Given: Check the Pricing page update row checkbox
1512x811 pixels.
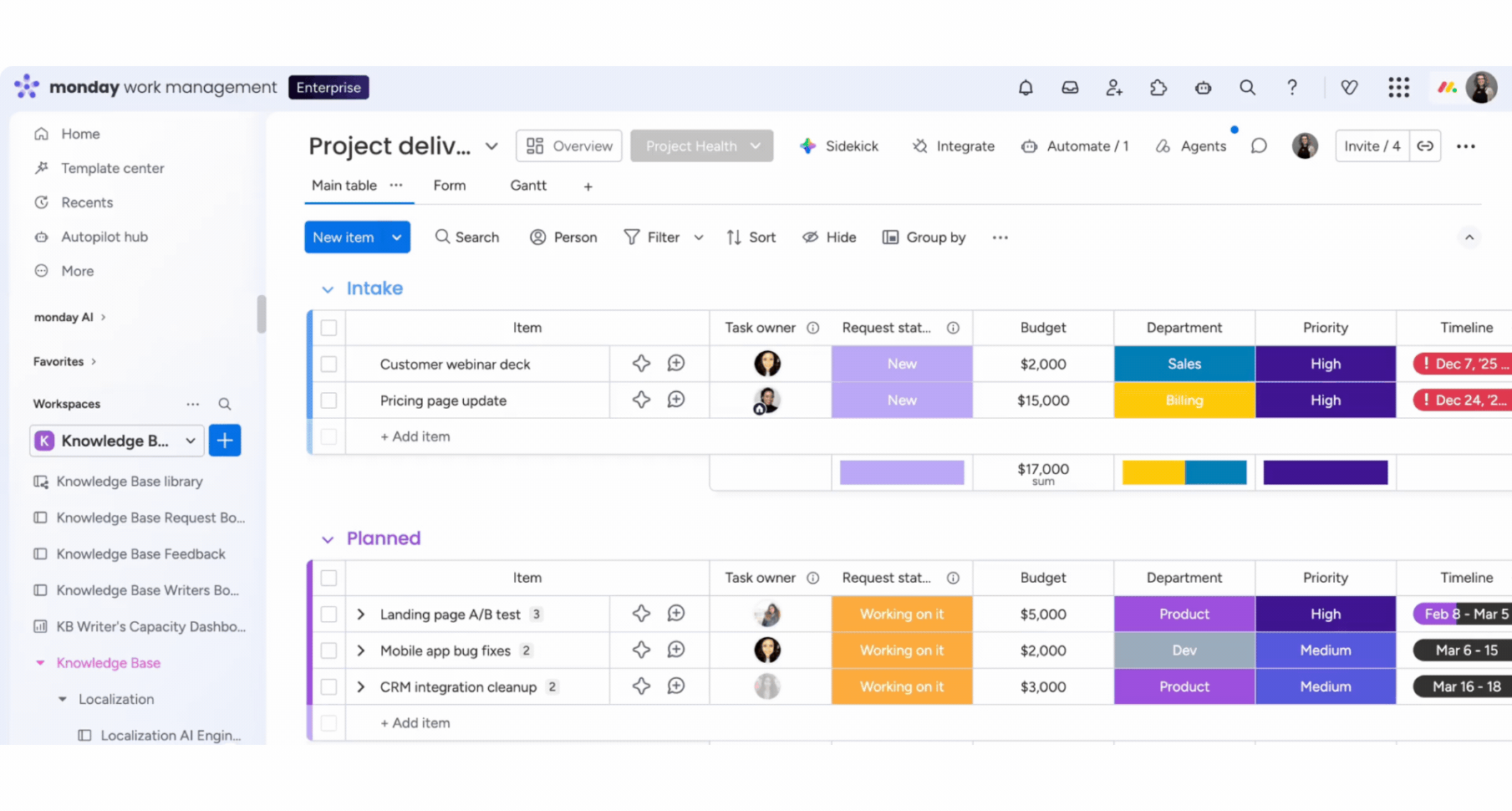Looking at the screenshot, I should point(328,400).
